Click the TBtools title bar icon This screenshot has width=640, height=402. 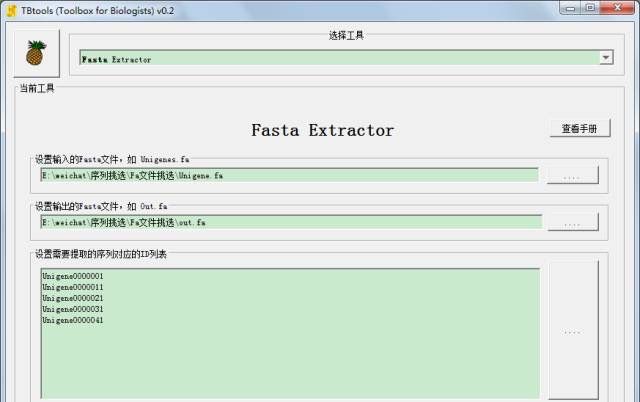(11, 11)
